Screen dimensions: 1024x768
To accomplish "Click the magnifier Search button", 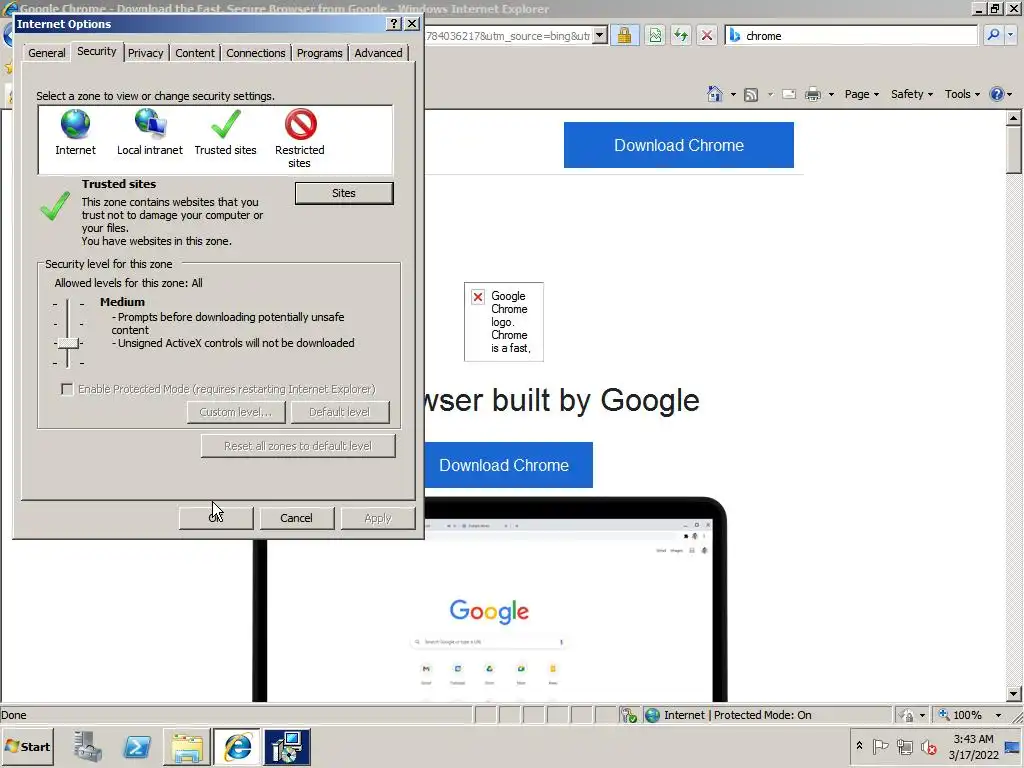I will click(x=993, y=35).
